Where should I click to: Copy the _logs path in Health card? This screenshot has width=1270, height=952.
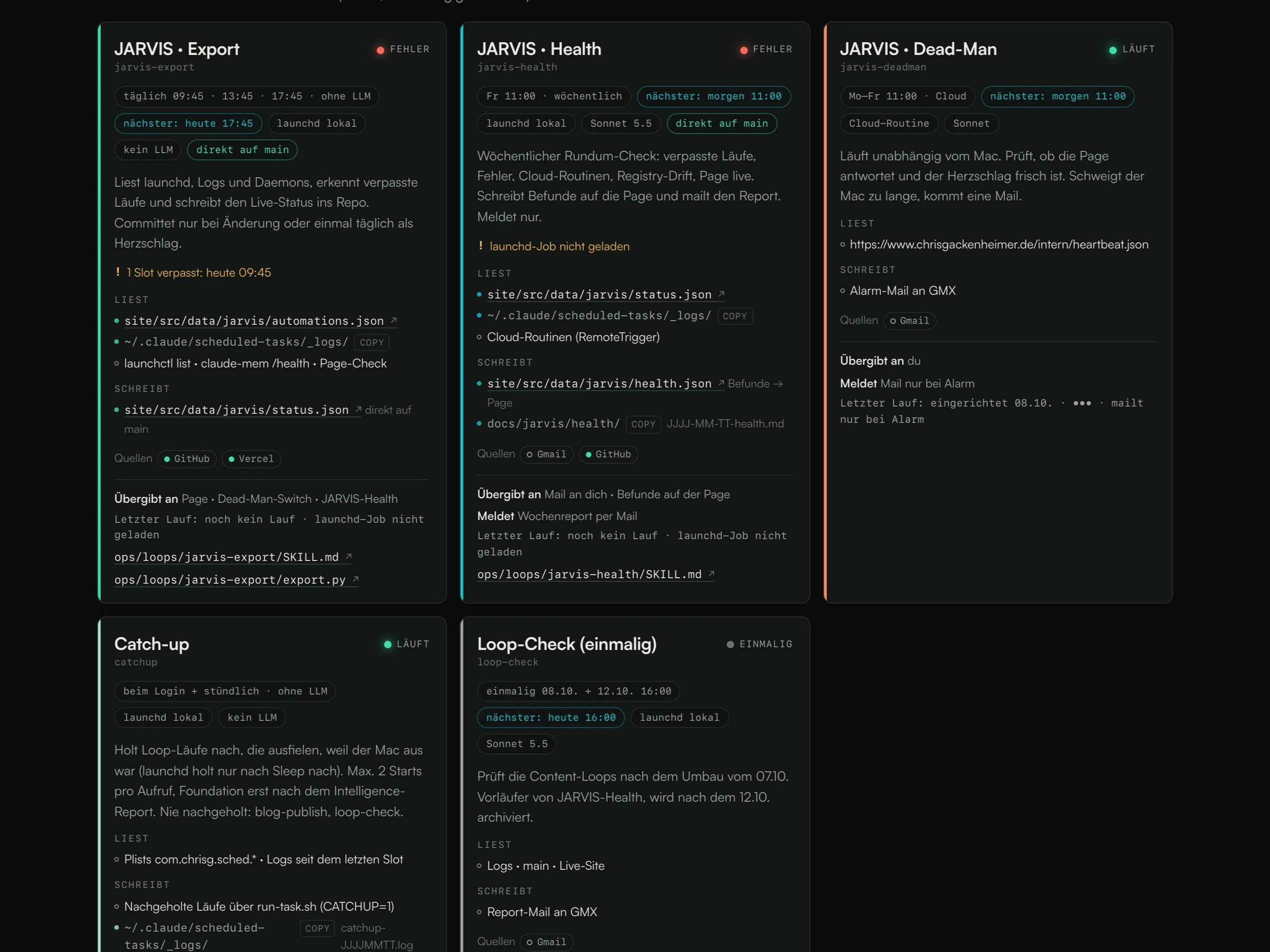(x=734, y=316)
